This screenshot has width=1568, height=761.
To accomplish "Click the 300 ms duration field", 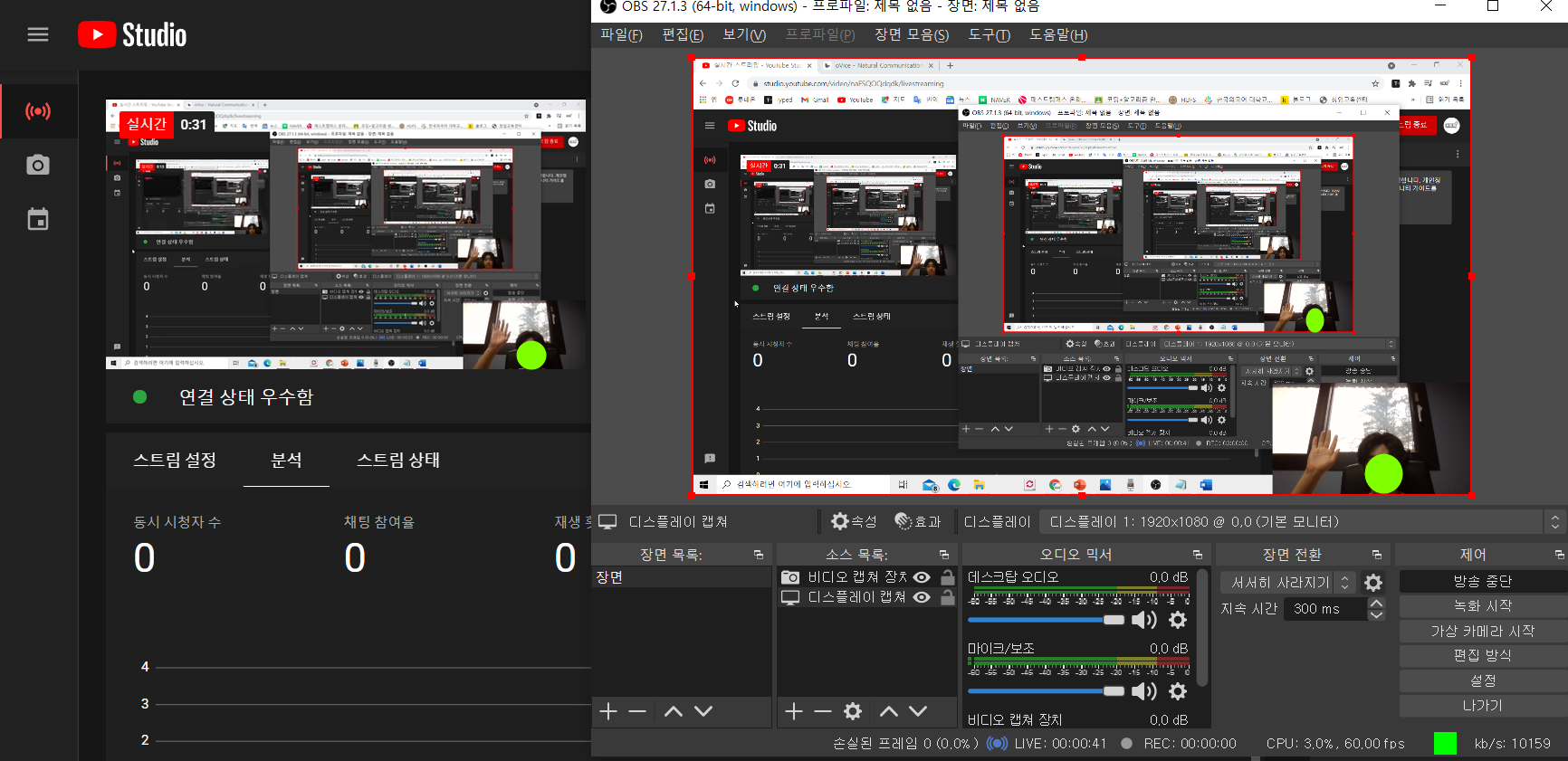I will coord(1325,609).
